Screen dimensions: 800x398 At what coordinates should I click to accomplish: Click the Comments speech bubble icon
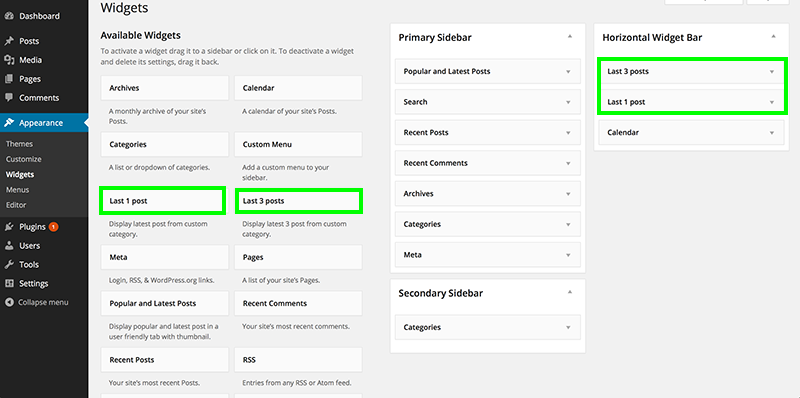click(x=9, y=97)
